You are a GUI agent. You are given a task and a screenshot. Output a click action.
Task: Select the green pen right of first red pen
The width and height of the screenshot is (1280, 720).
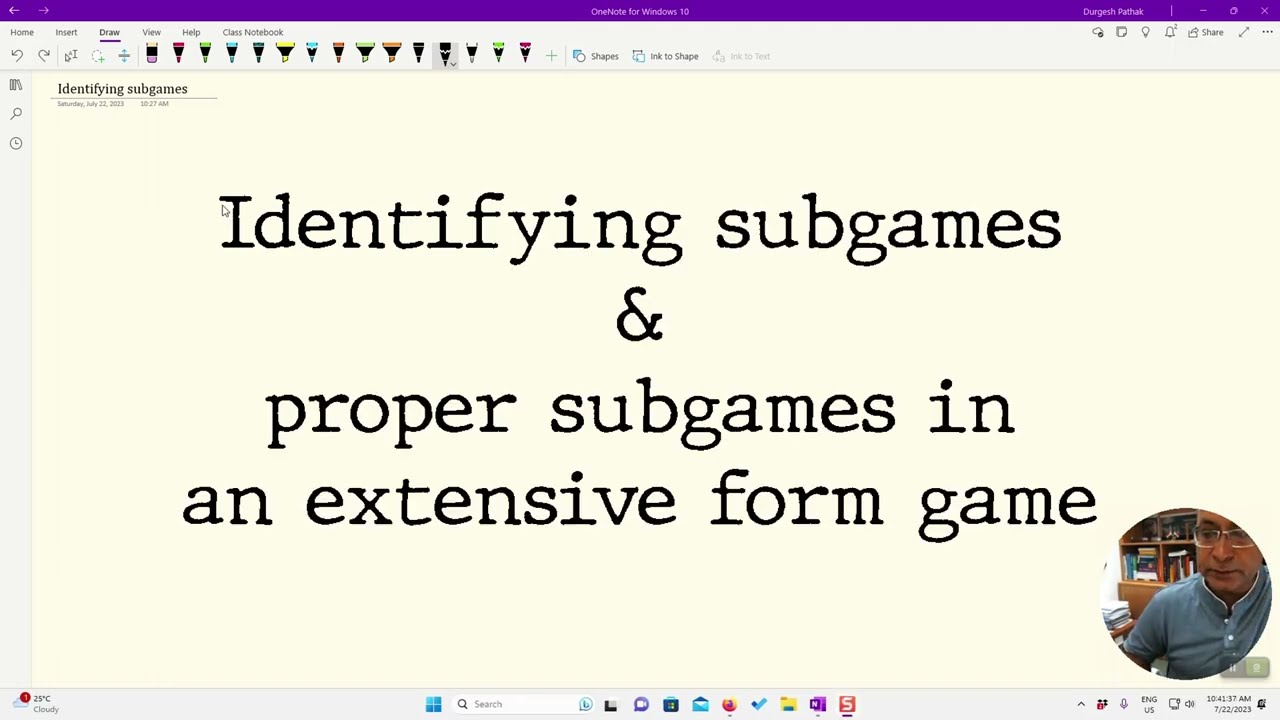205,54
